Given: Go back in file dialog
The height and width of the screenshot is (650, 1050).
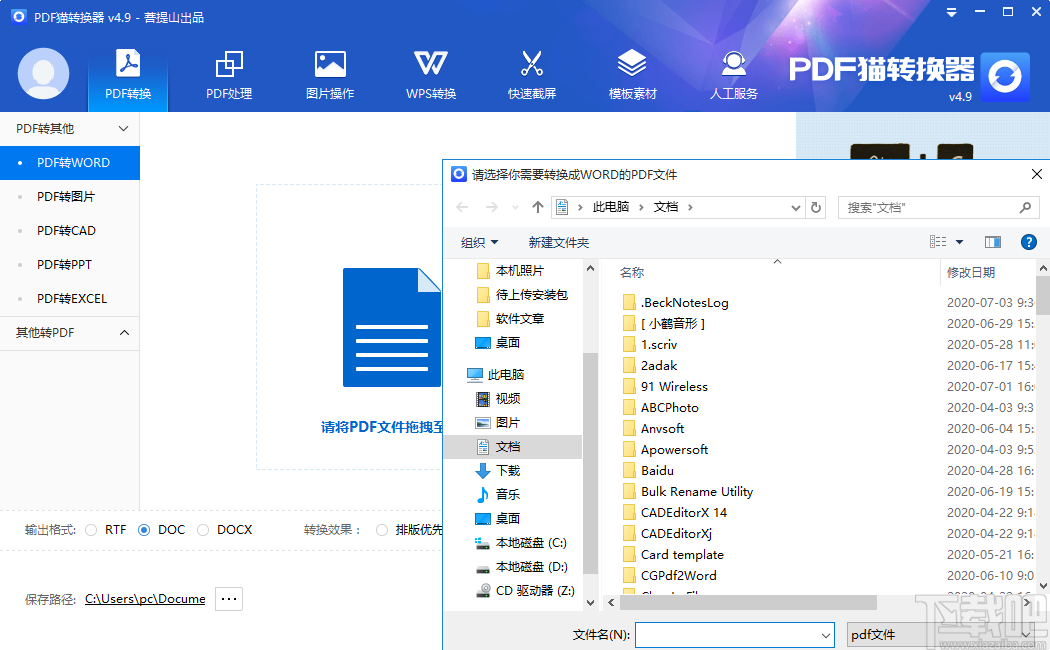Looking at the screenshot, I should (462, 208).
